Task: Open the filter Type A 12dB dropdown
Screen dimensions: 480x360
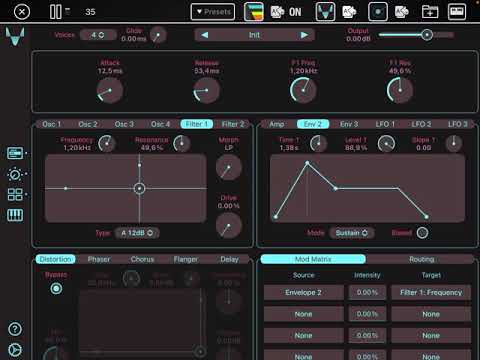Action: pos(137,233)
